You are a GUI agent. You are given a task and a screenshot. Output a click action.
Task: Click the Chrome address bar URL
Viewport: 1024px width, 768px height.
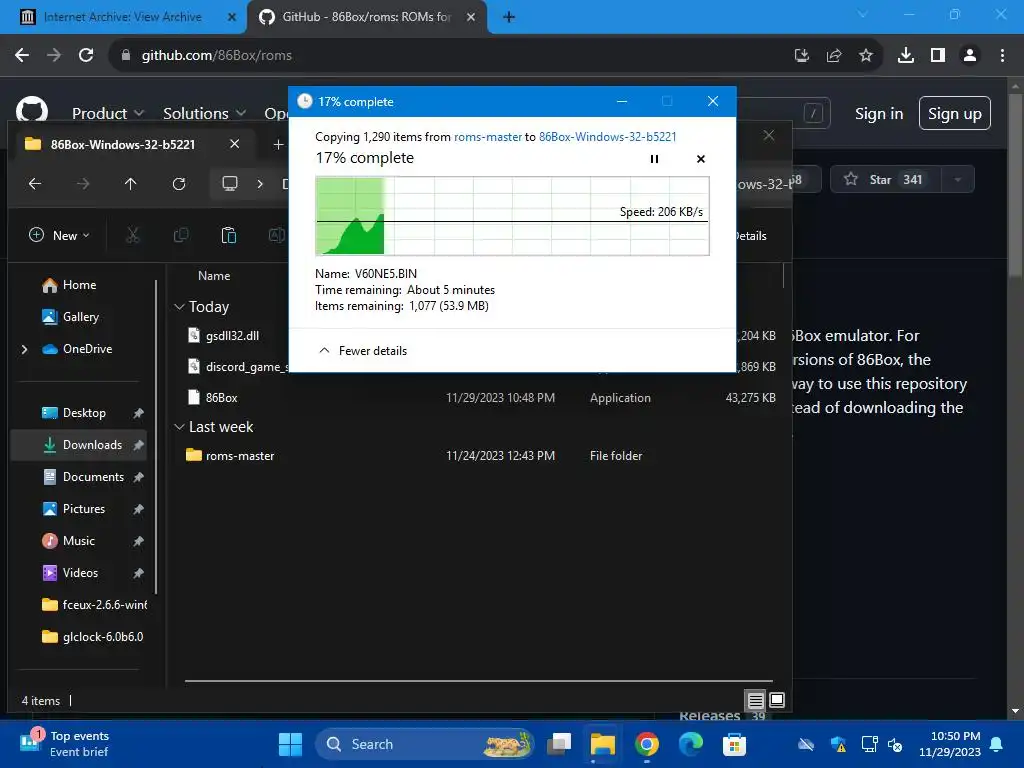[217, 56]
